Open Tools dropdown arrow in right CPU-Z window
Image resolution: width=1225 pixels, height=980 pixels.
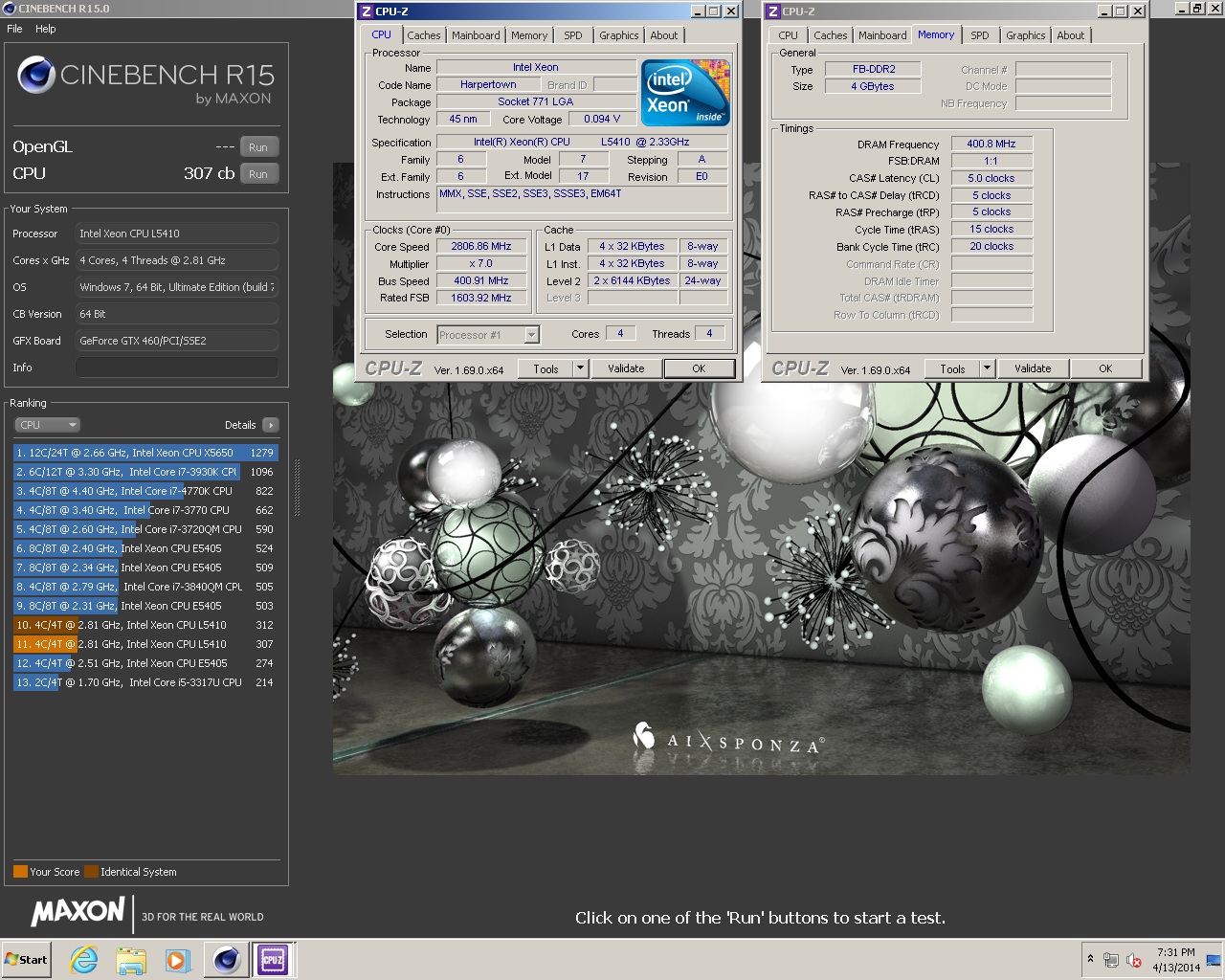[987, 368]
